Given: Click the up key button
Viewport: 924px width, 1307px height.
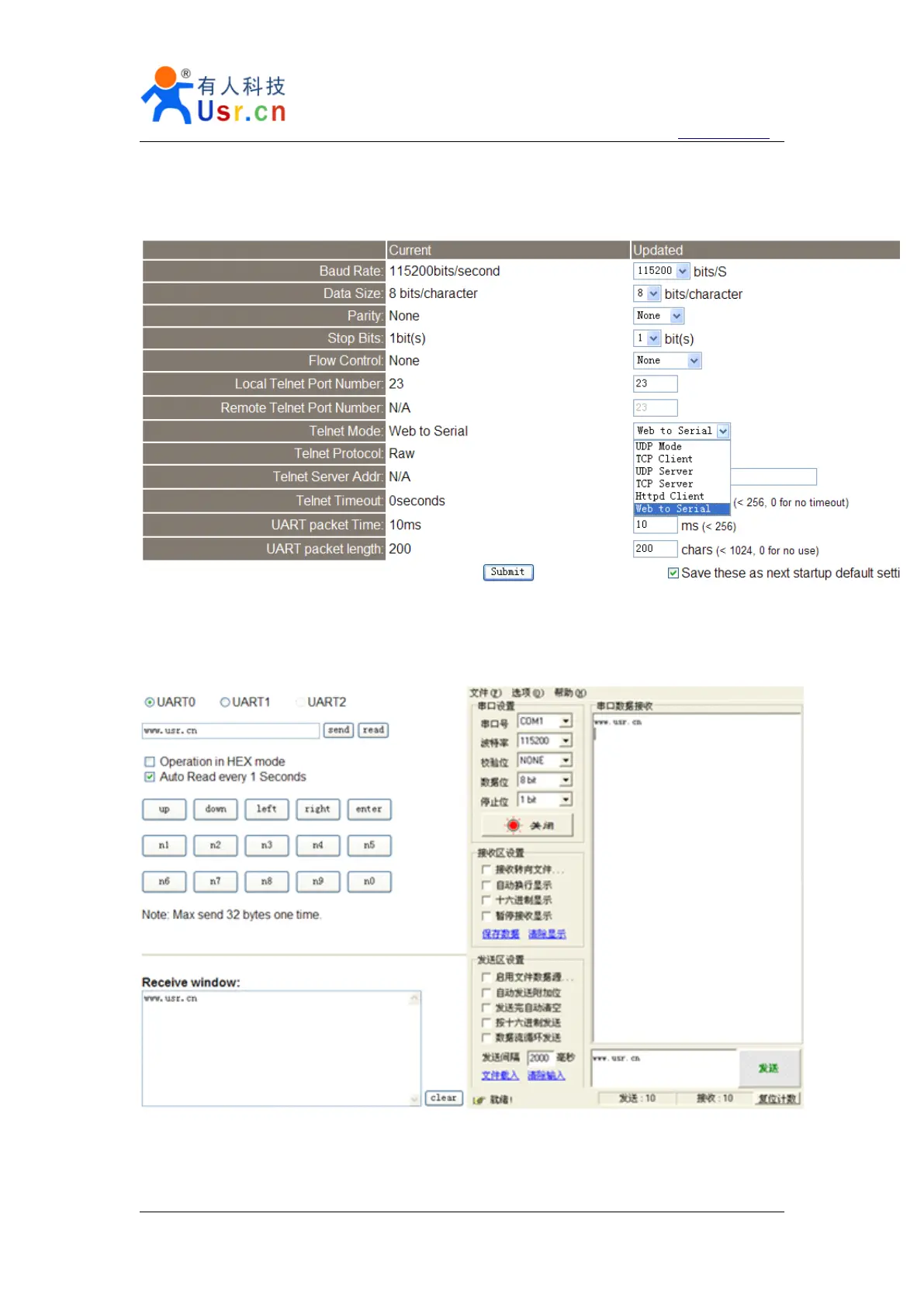Looking at the screenshot, I should click(x=164, y=810).
